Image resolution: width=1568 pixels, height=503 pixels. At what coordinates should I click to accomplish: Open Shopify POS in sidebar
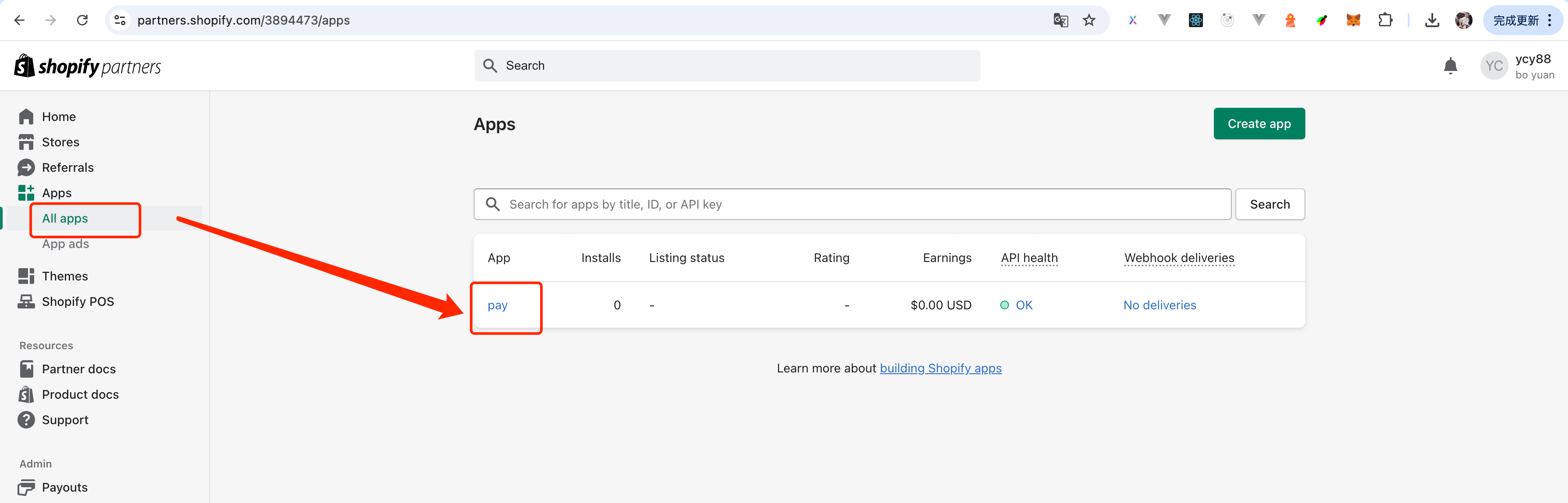pyautogui.click(x=77, y=301)
